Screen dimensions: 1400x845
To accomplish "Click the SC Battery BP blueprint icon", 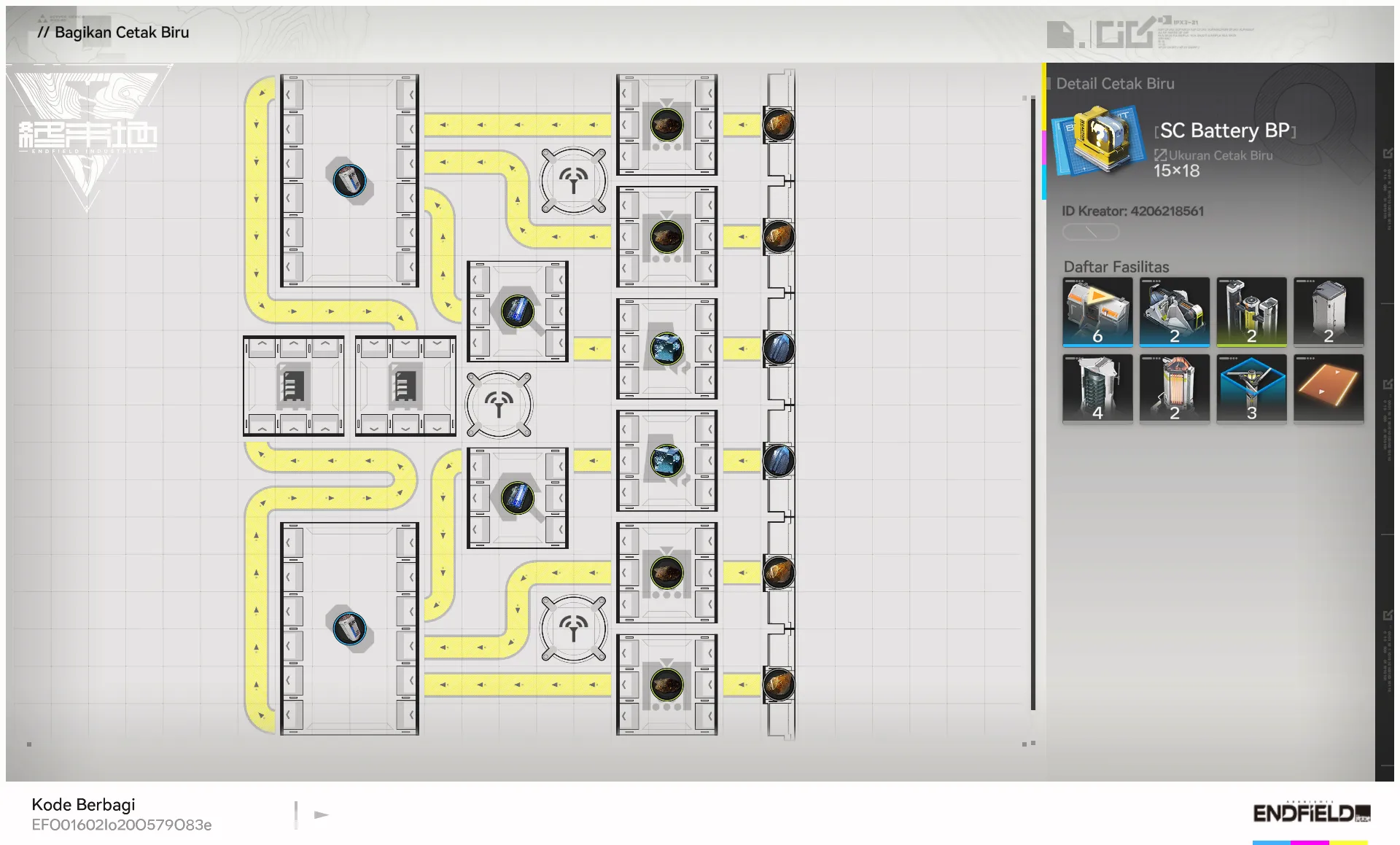I will (x=1097, y=139).
